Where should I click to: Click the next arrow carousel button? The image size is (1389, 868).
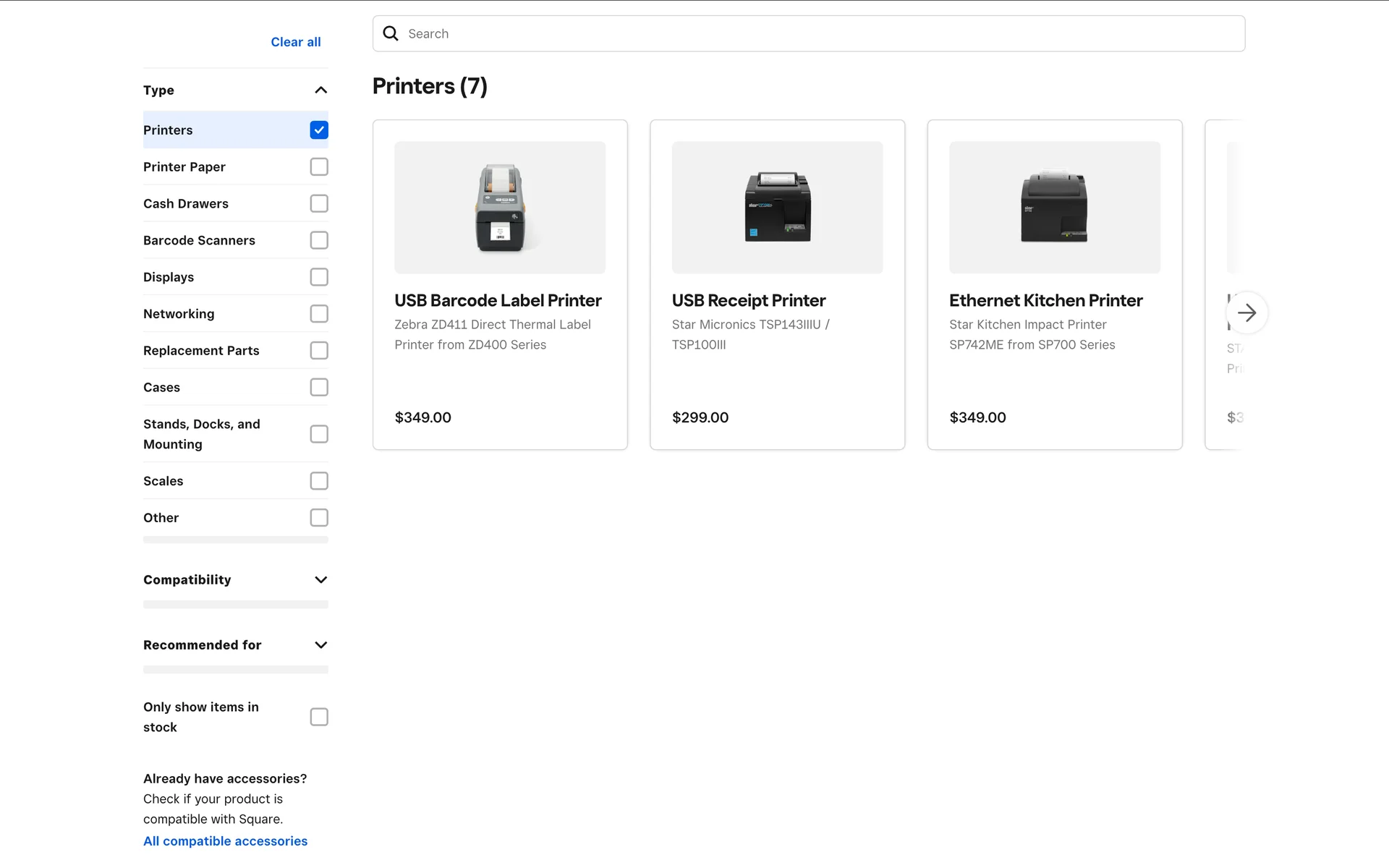[x=1246, y=312]
